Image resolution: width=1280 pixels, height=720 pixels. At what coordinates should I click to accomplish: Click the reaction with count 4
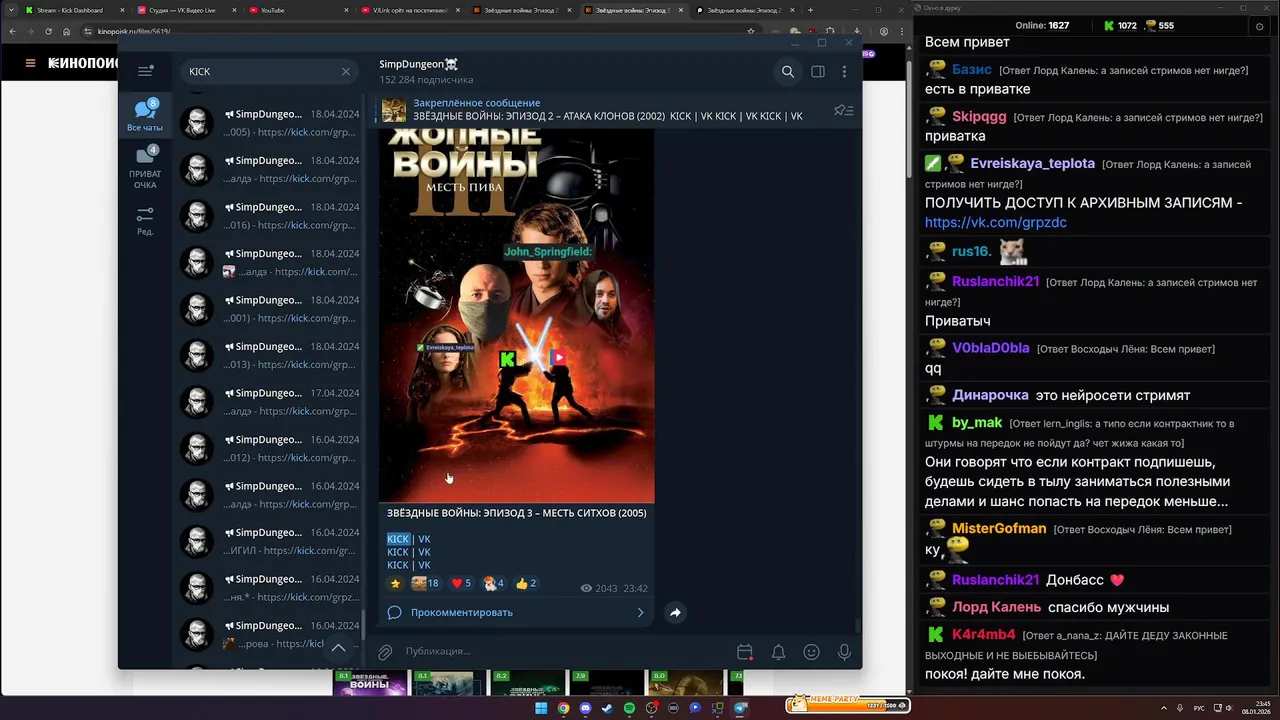point(493,583)
